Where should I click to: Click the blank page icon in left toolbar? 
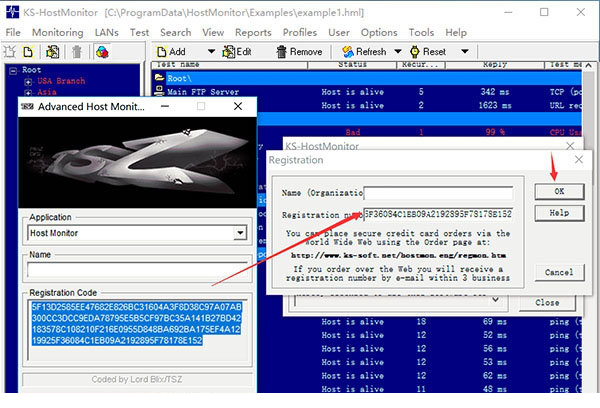point(28,52)
